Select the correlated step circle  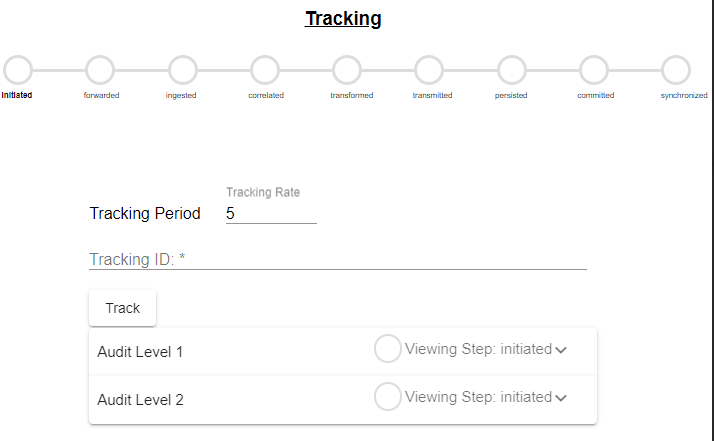pyautogui.click(x=265, y=70)
